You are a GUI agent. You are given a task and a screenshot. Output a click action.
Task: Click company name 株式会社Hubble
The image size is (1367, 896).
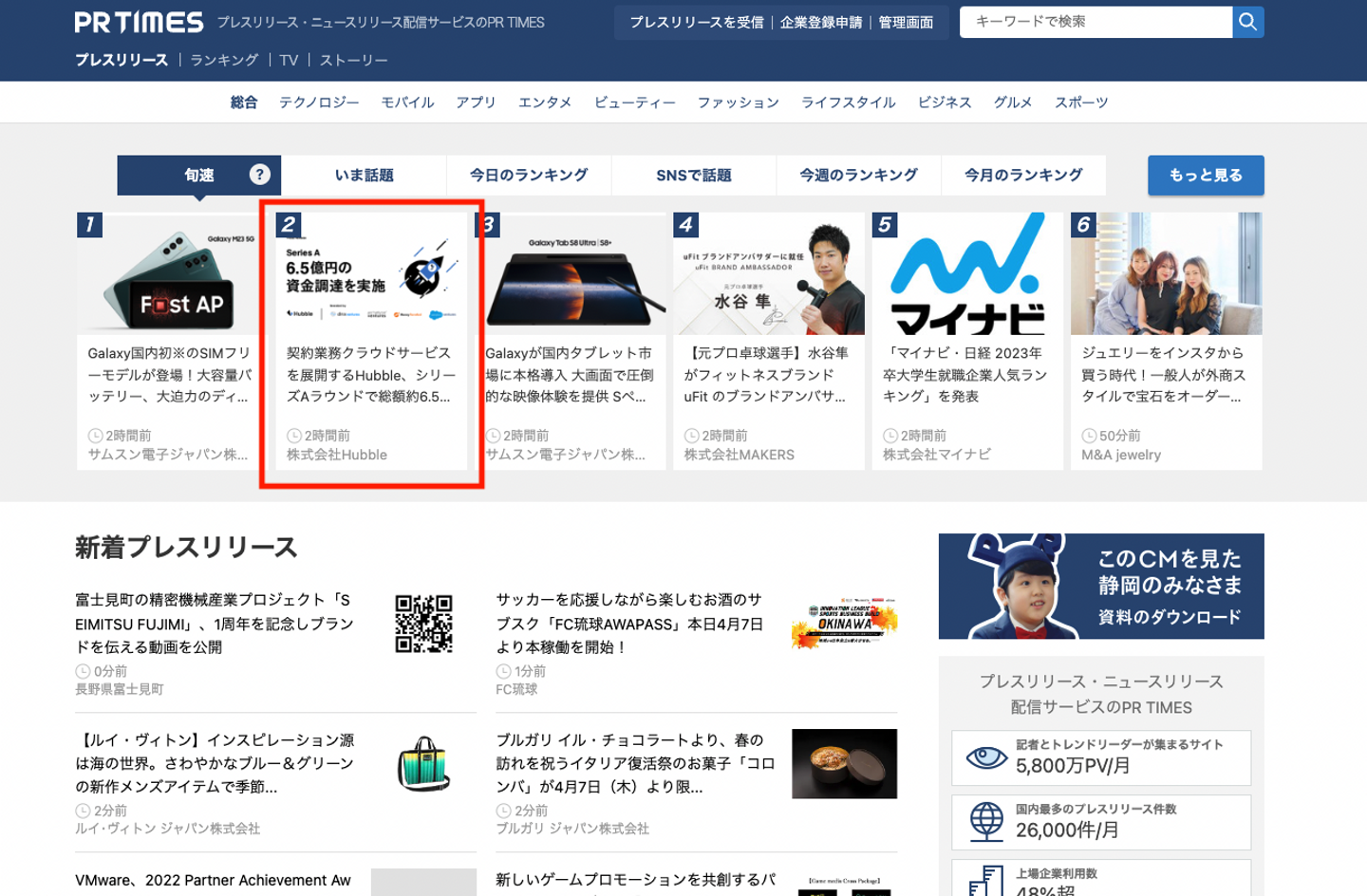point(337,455)
